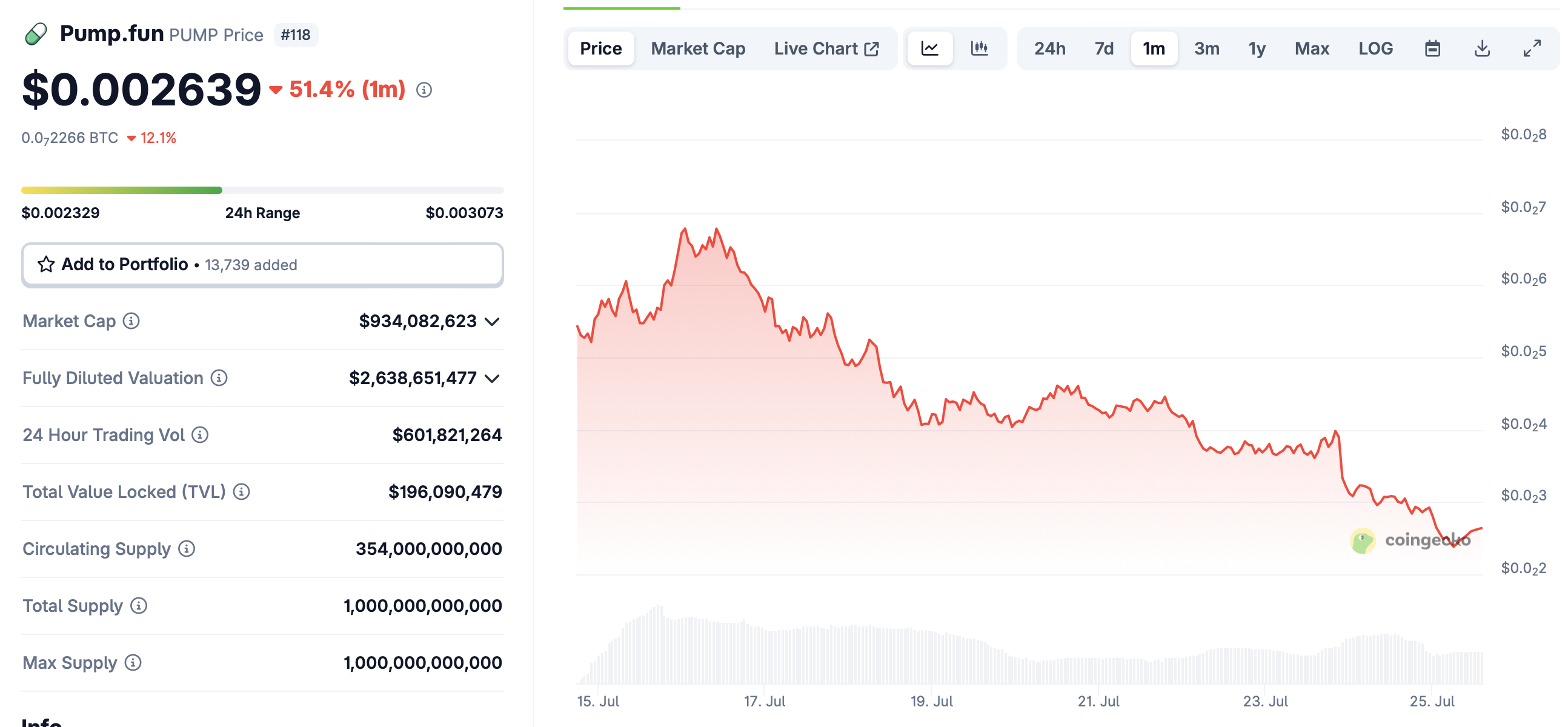1568x727 pixels.
Task: Click the $196,090,479 TVL value
Action: pyautogui.click(x=445, y=492)
